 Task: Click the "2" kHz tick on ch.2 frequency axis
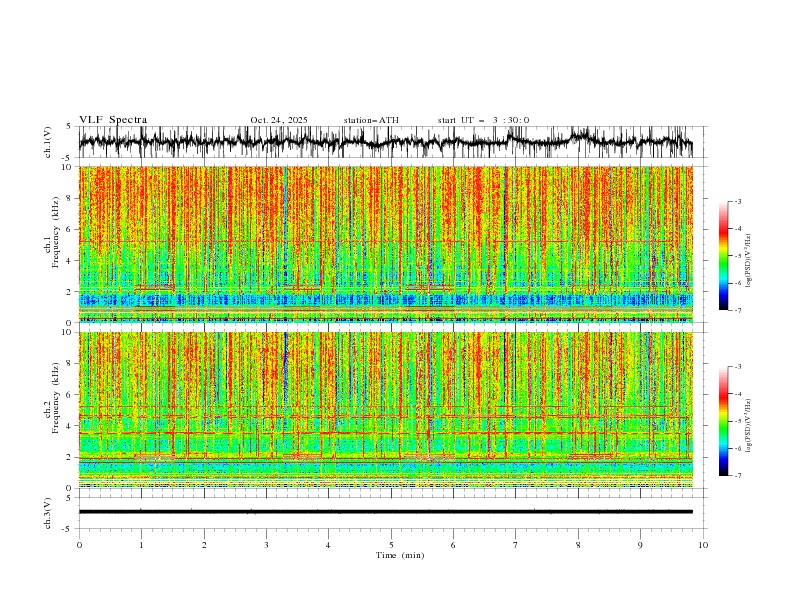(x=70, y=457)
